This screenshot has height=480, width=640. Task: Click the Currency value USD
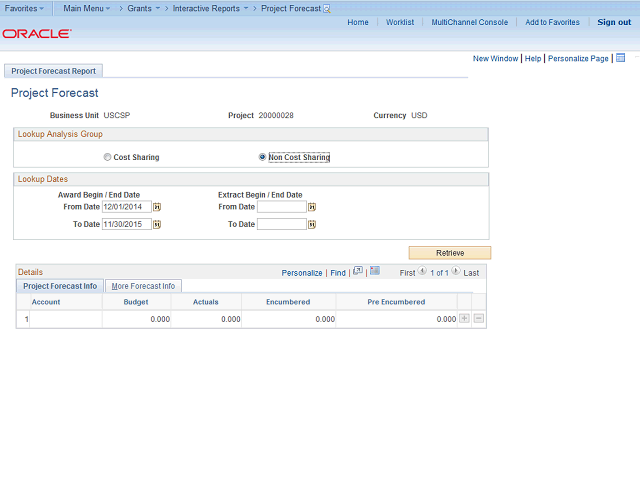[x=419, y=116]
